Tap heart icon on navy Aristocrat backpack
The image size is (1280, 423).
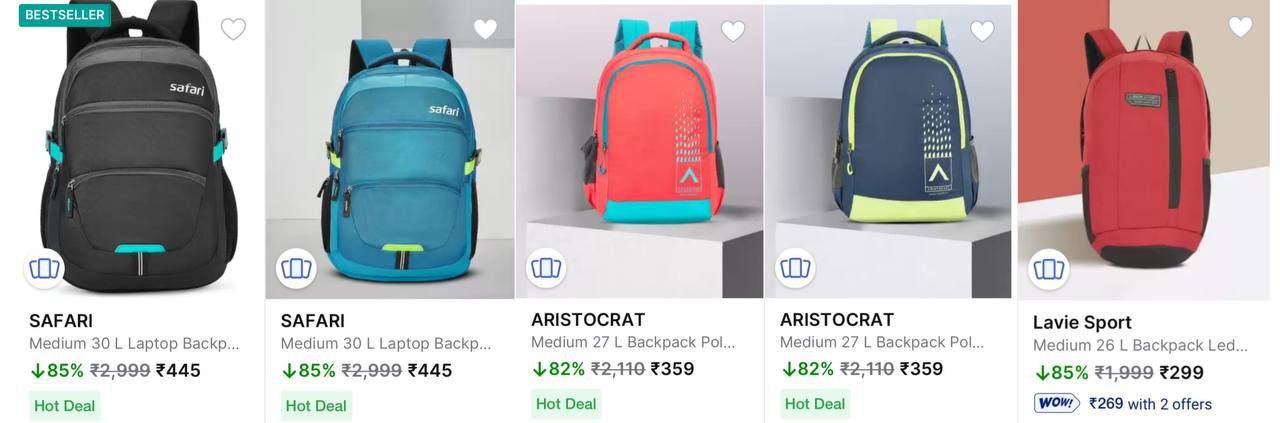point(982,31)
